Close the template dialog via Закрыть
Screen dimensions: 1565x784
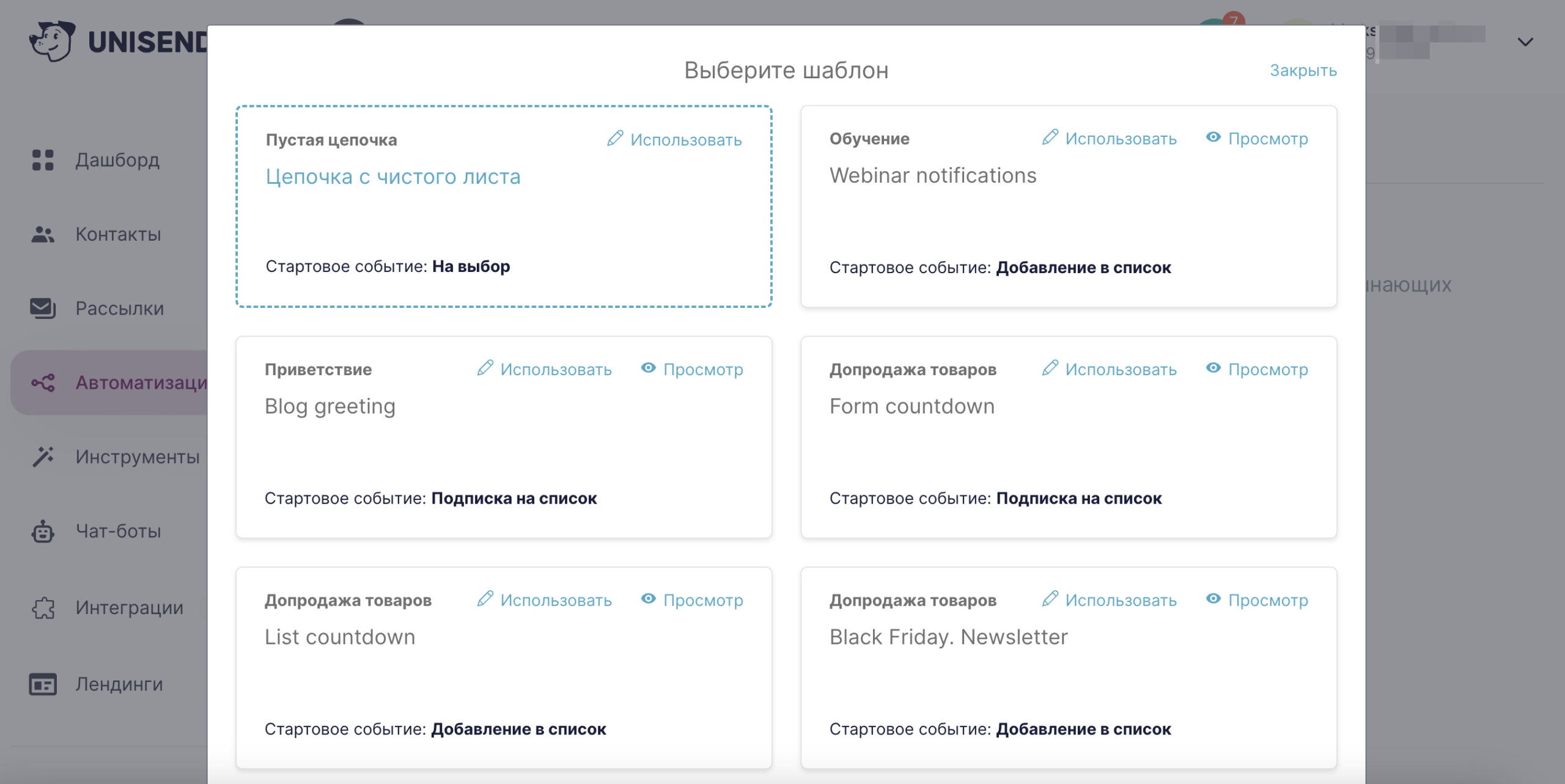point(1303,70)
